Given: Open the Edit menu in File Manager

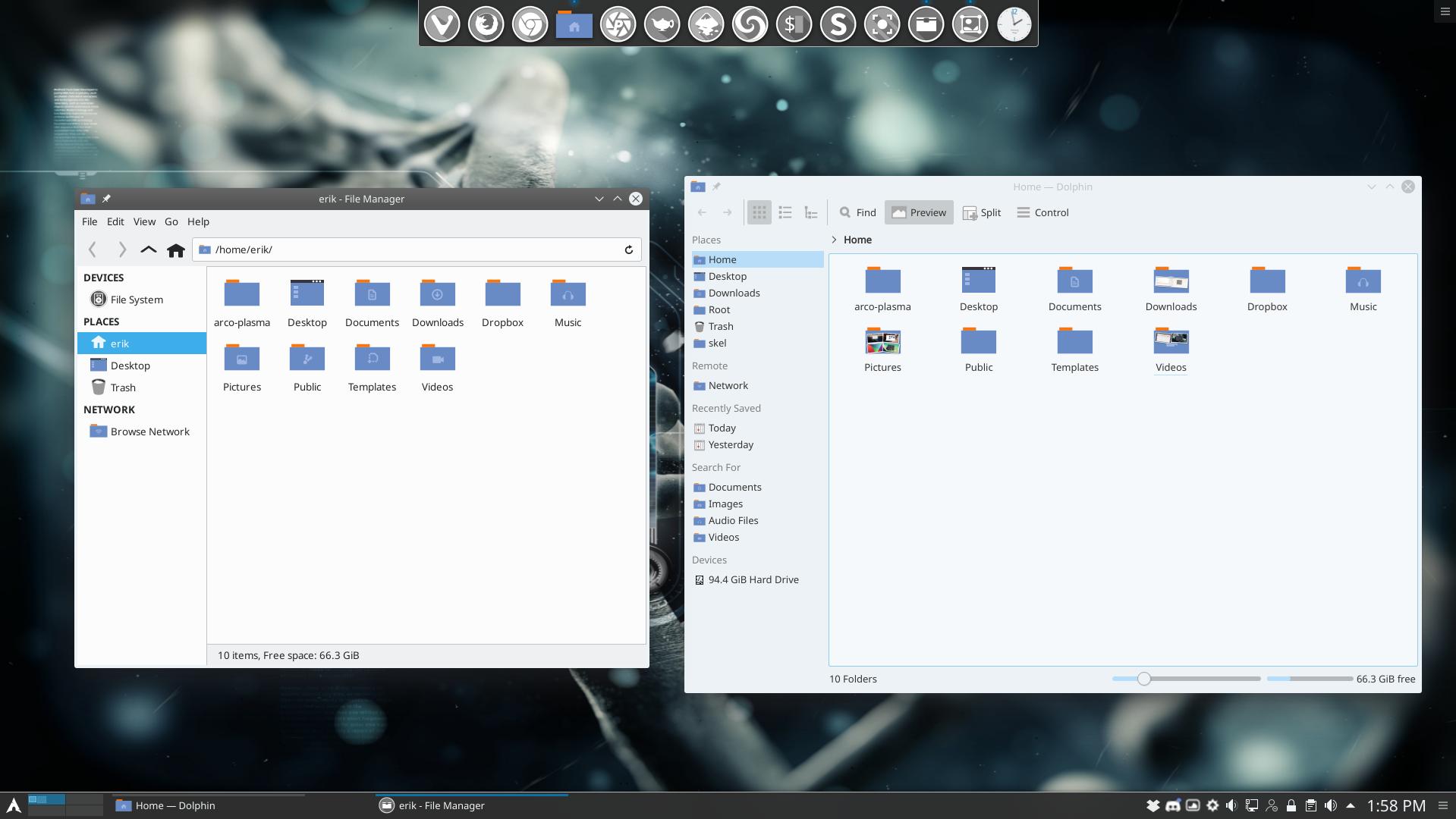Looking at the screenshot, I should (x=115, y=221).
